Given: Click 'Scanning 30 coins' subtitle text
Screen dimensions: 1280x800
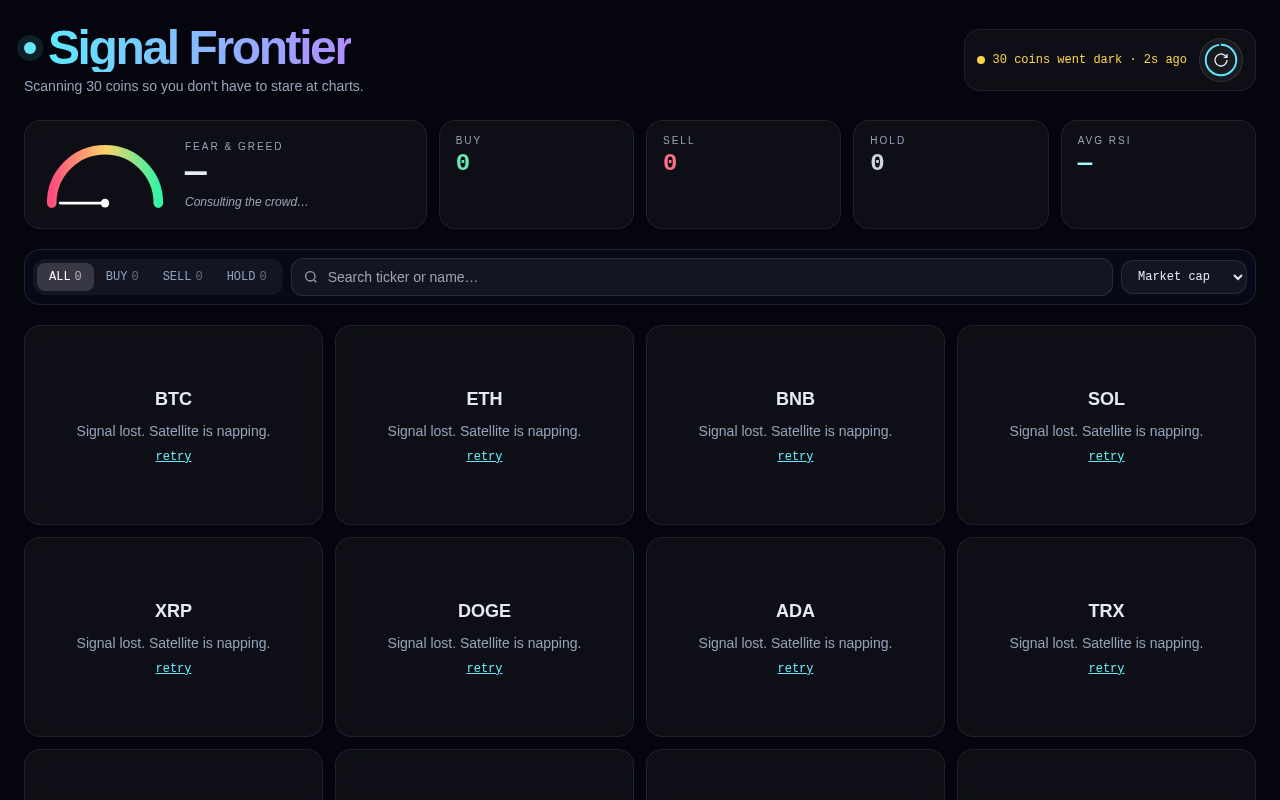Looking at the screenshot, I should pos(194,86).
